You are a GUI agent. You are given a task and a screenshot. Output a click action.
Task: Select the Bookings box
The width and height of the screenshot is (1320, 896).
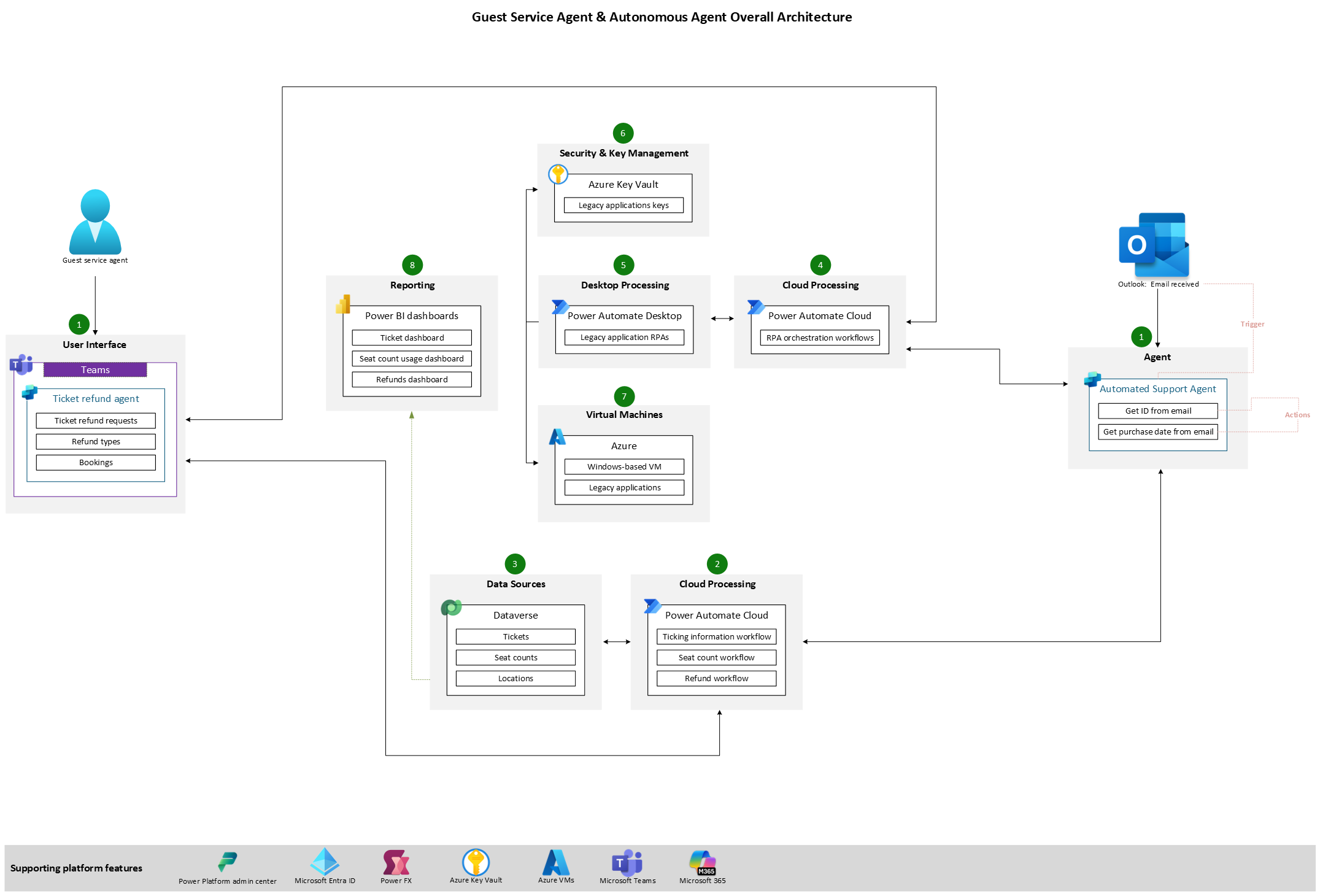(96, 462)
